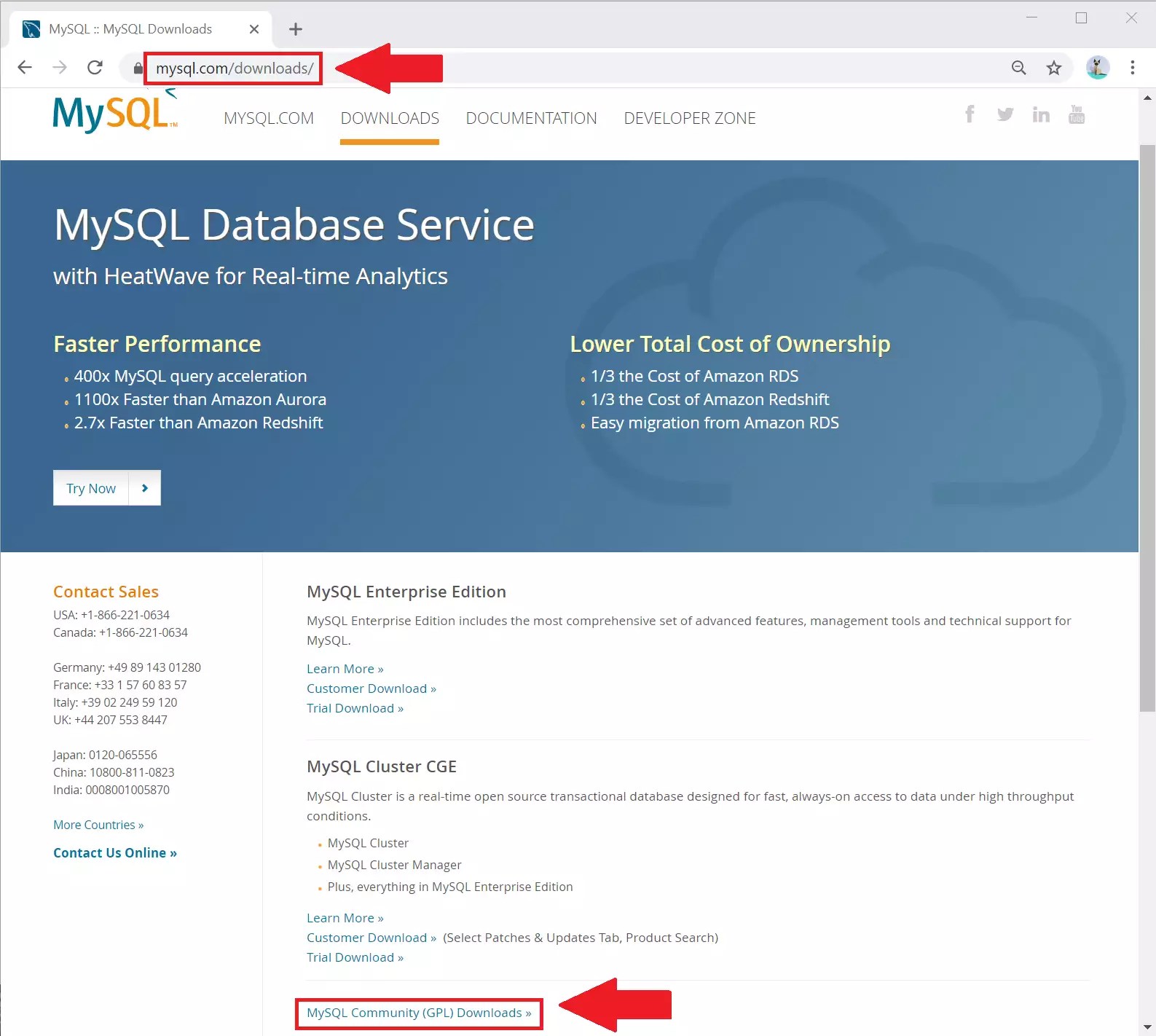The height and width of the screenshot is (1036, 1156).
Task: Click the page vertical scrollbar thumb
Action: (1147, 428)
